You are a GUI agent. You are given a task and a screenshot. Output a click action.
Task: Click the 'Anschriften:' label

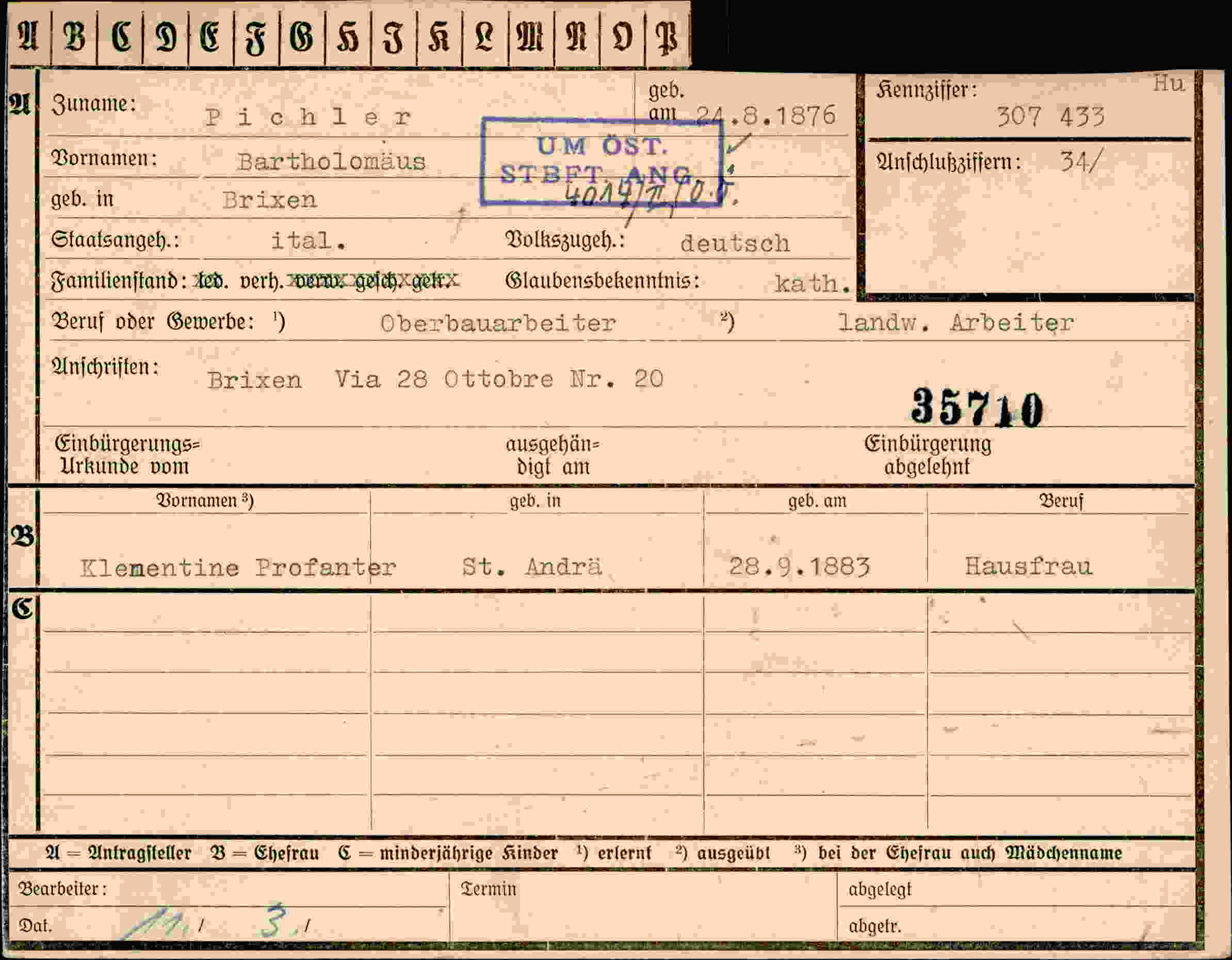105,367
